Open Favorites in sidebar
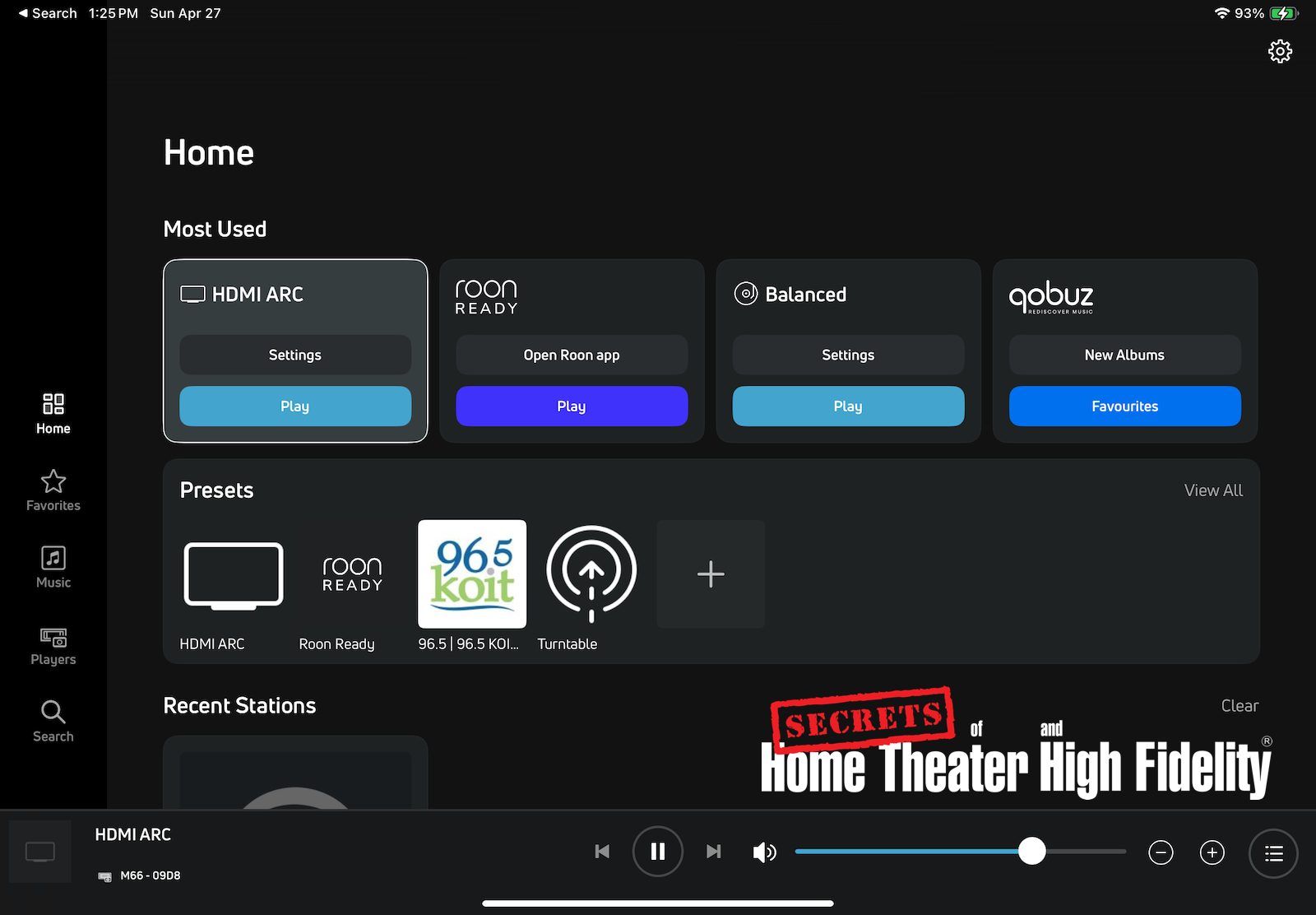 53,490
